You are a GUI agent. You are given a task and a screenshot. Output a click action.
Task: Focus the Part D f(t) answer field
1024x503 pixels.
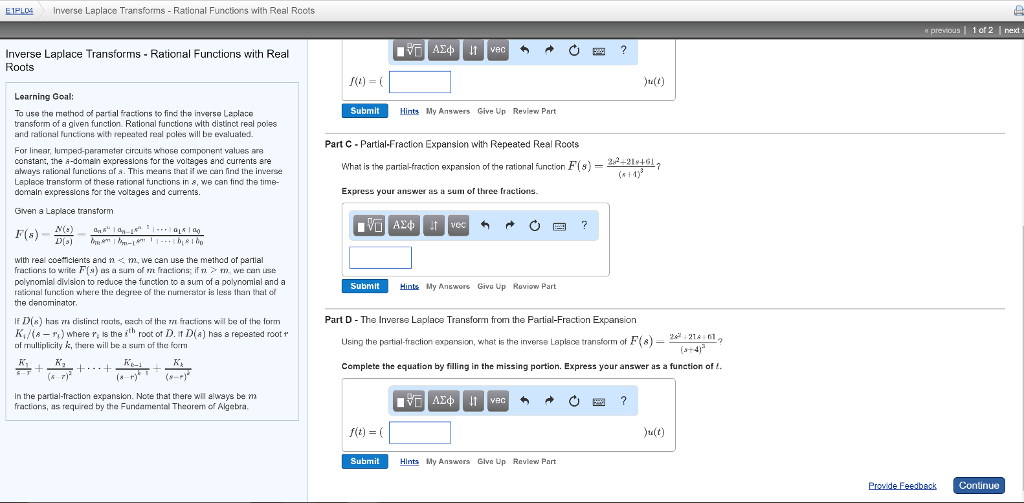pyautogui.click(x=420, y=432)
